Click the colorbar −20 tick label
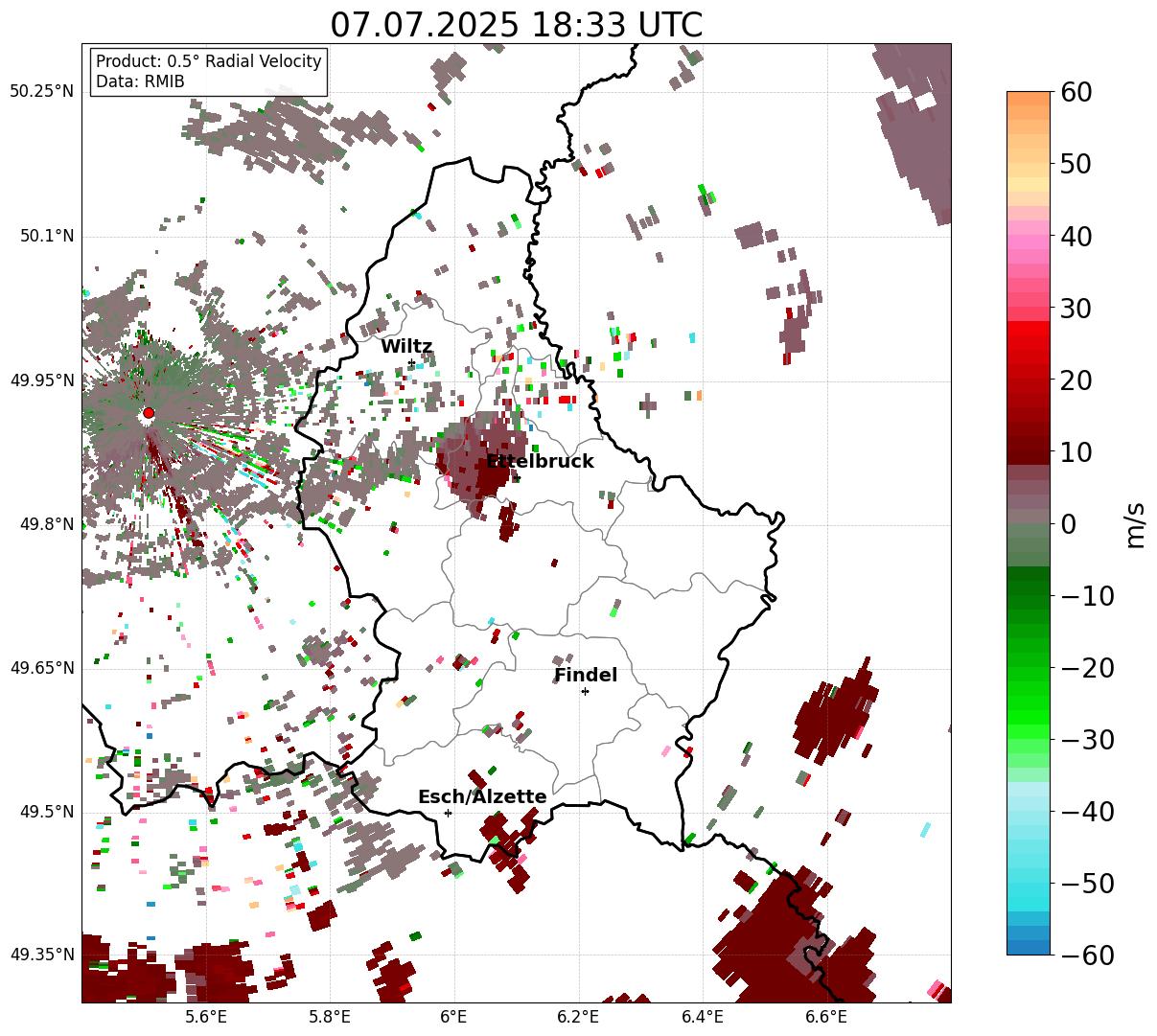Screen dimensions: 1157x1036 (1088, 668)
